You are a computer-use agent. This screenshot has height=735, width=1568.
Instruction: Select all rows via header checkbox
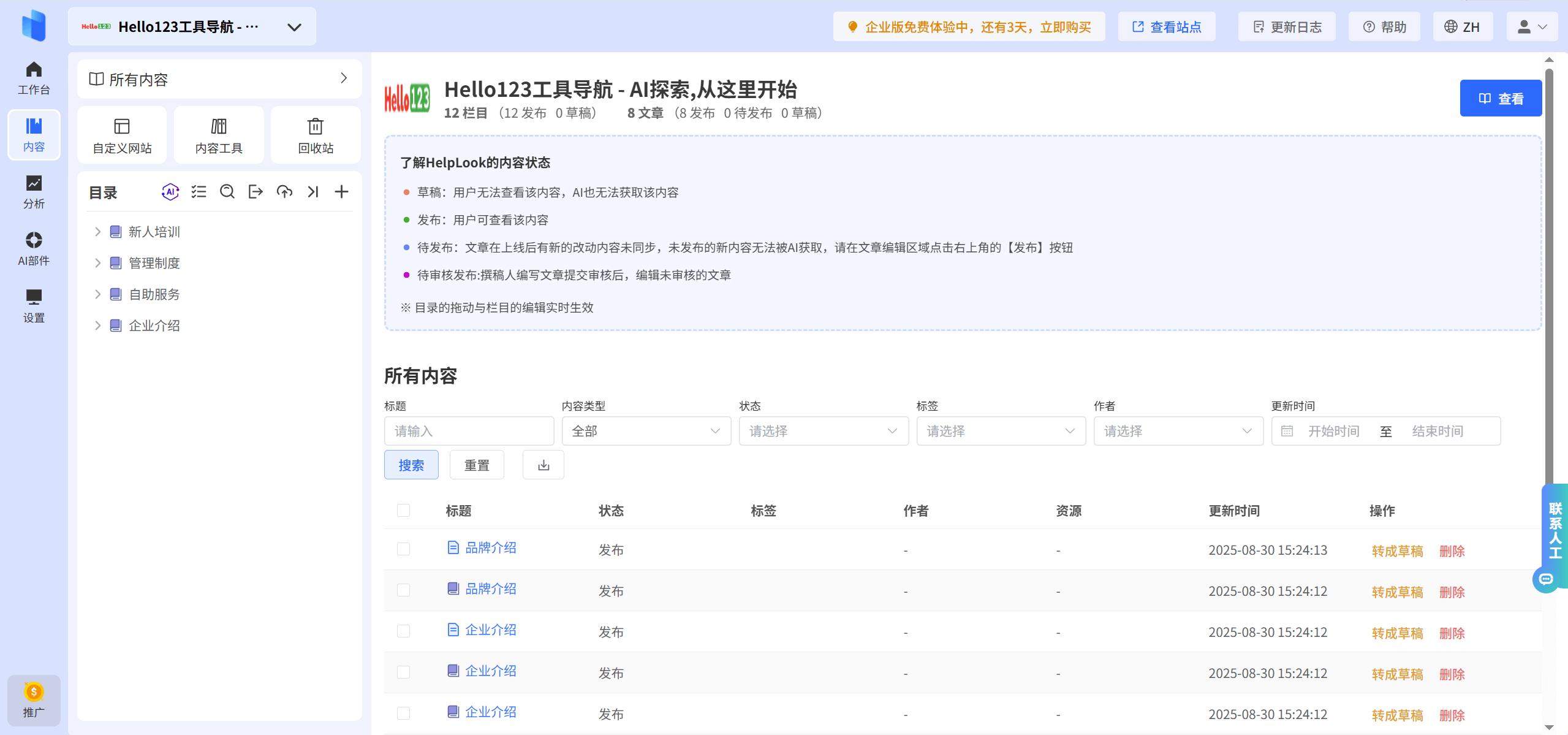(x=403, y=510)
